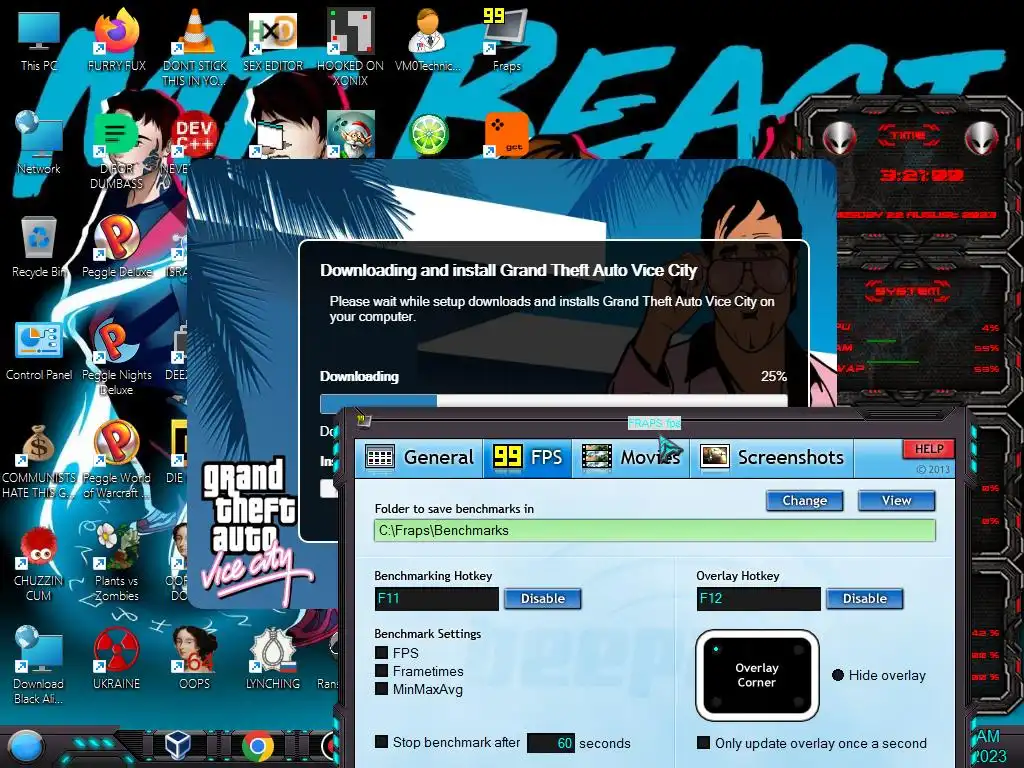This screenshot has width=1024, height=768.
Task: Switch to the General tab in Fraps
Action: pyautogui.click(x=419, y=457)
